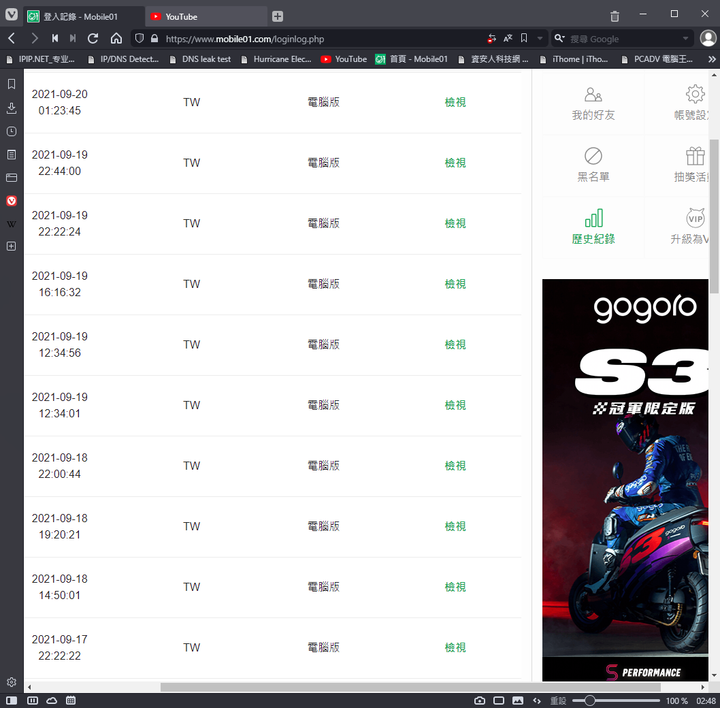Click the translate page icon in address bar
The height and width of the screenshot is (708, 720).
click(508, 39)
